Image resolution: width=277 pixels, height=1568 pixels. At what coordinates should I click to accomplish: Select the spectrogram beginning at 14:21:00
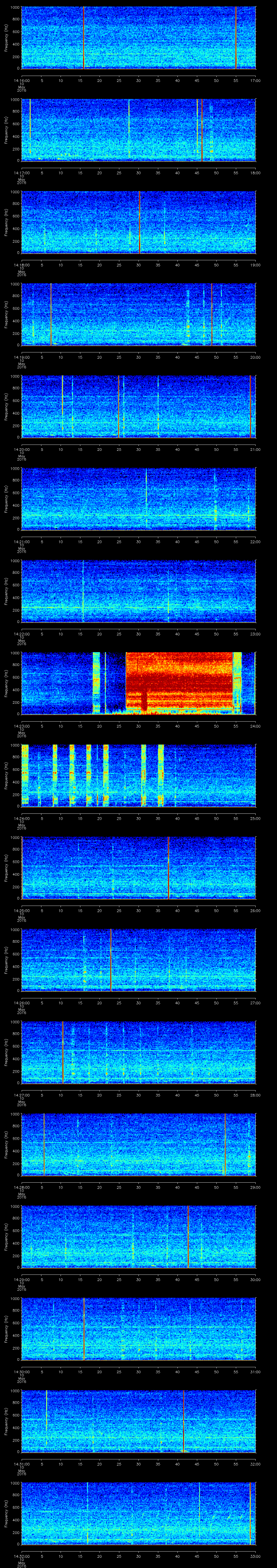[x=138, y=499]
